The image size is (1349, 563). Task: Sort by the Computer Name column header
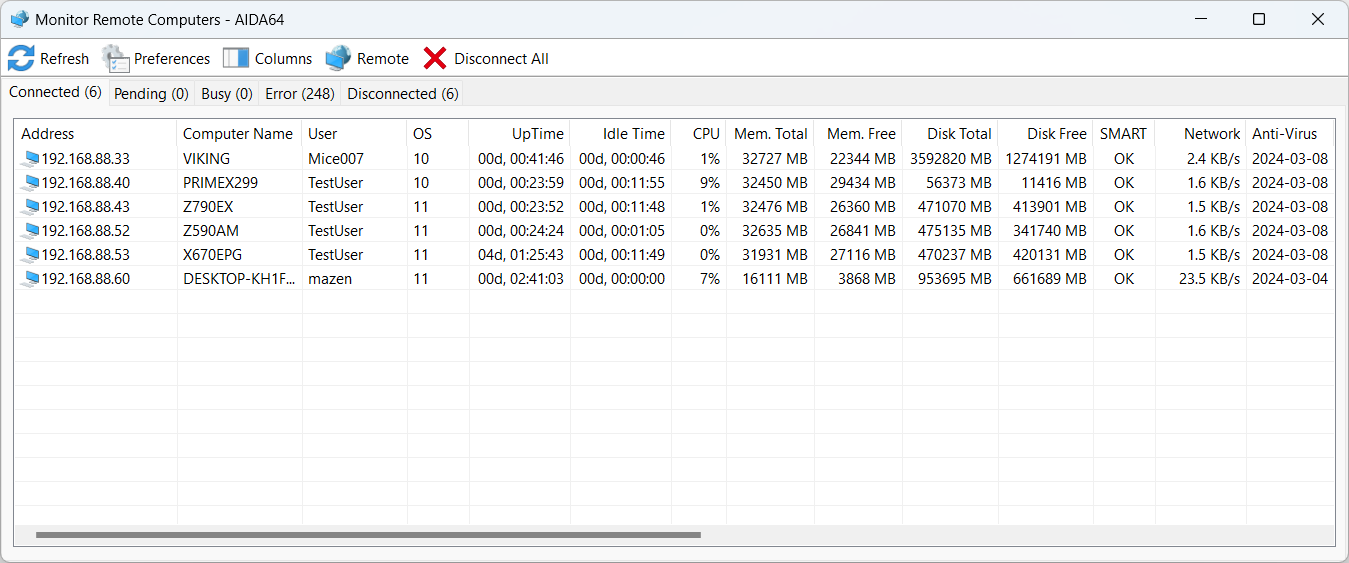[x=238, y=134]
